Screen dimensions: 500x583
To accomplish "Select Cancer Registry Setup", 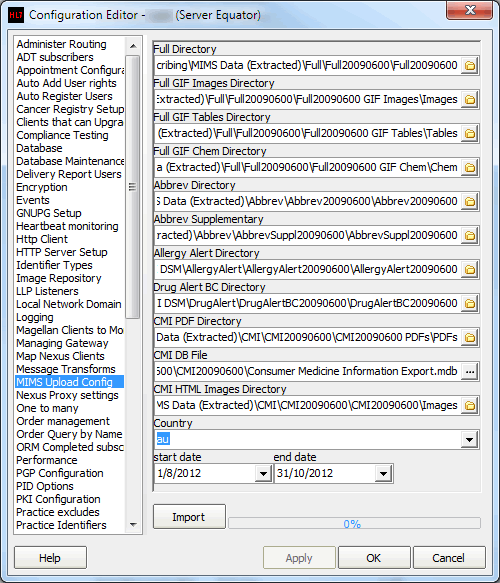I will 70,109.
